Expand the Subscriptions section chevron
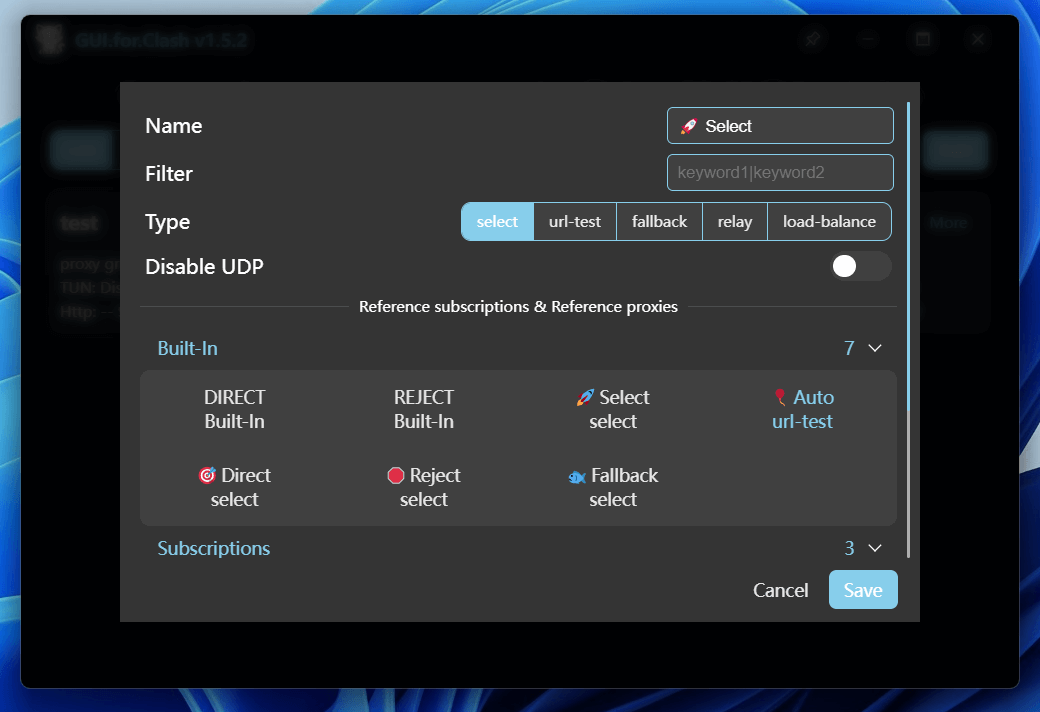Viewport: 1040px width, 712px height. [x=875, y=548]
